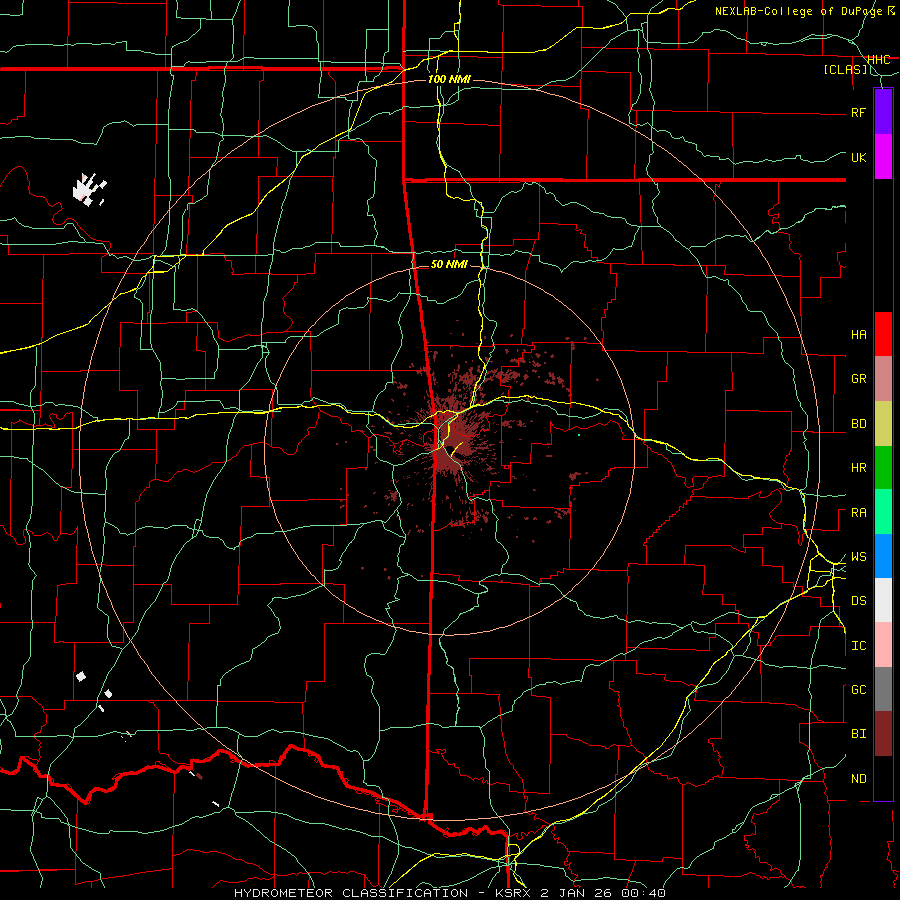900x900 pixels.
Task: Select the red HA legend swatch
Action: pyautogui.click(x=883, y=334)
